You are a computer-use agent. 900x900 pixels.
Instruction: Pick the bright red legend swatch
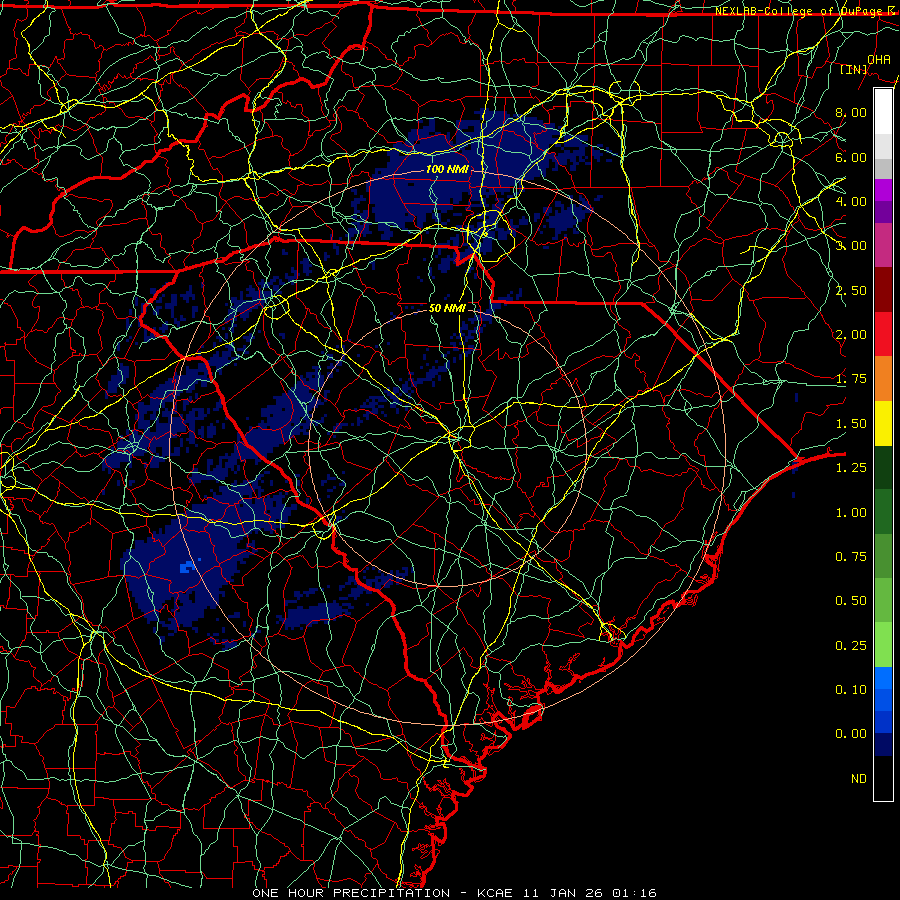click(883, 334)
